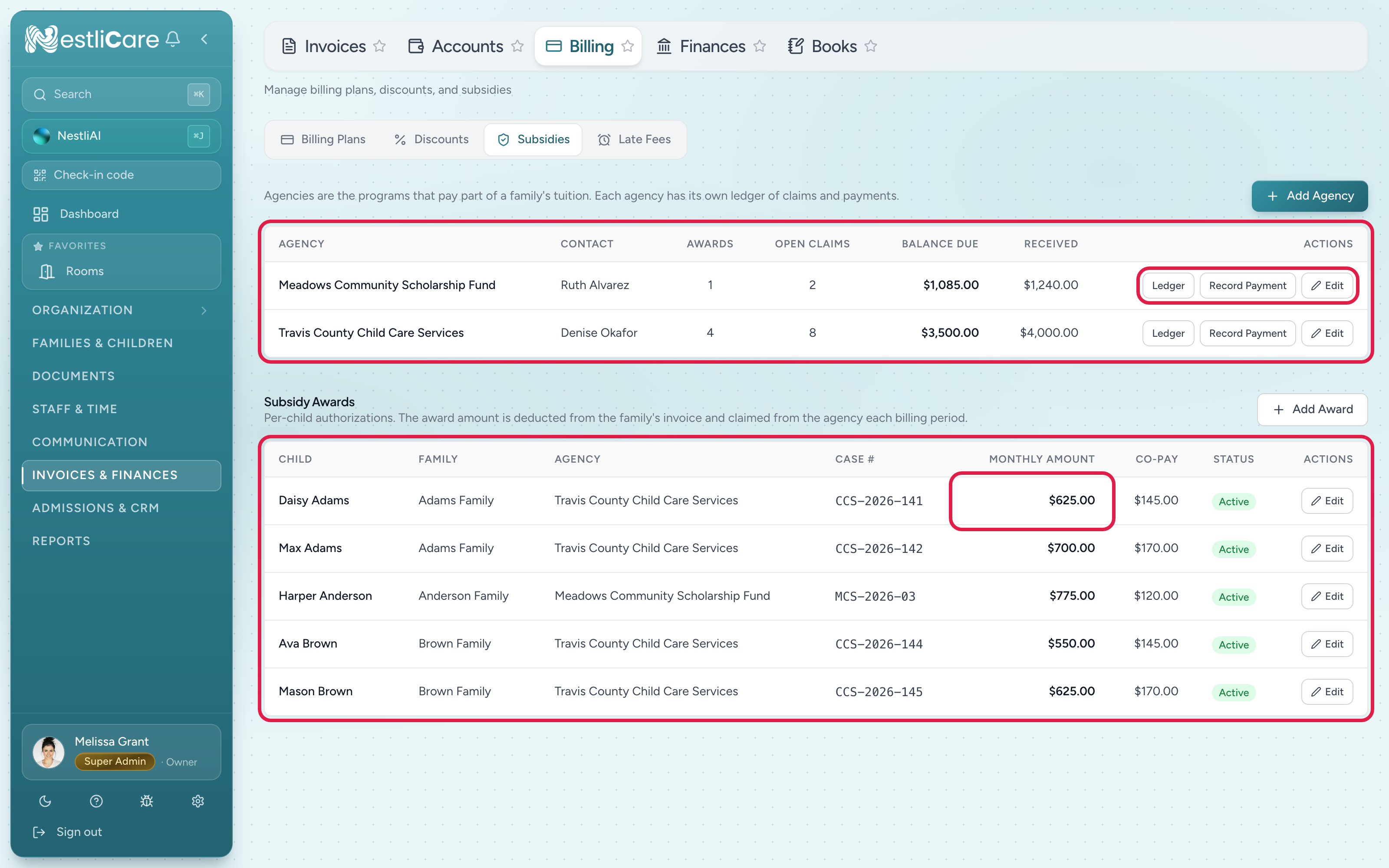Collapse the sidebar with the chevron arrow
The image size is (1389, 868).
204,39
